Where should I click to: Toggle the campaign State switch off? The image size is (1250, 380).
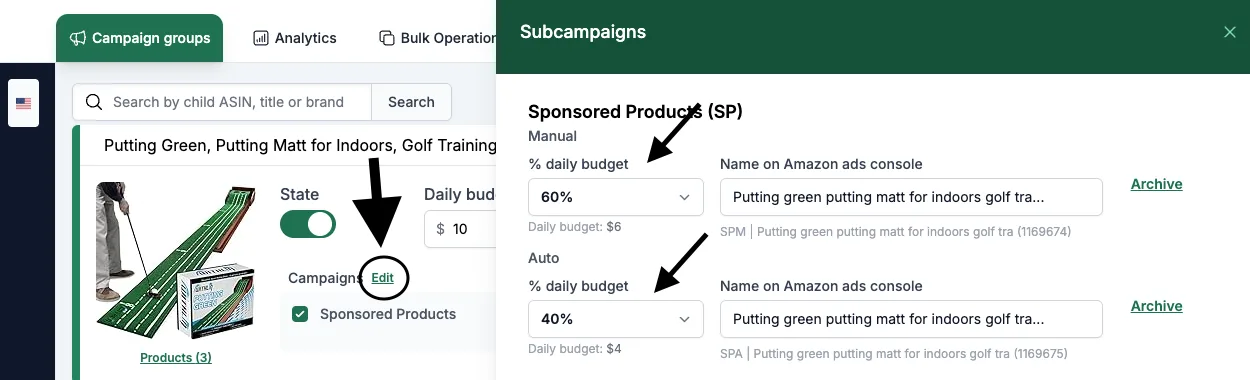coord(308,224)
